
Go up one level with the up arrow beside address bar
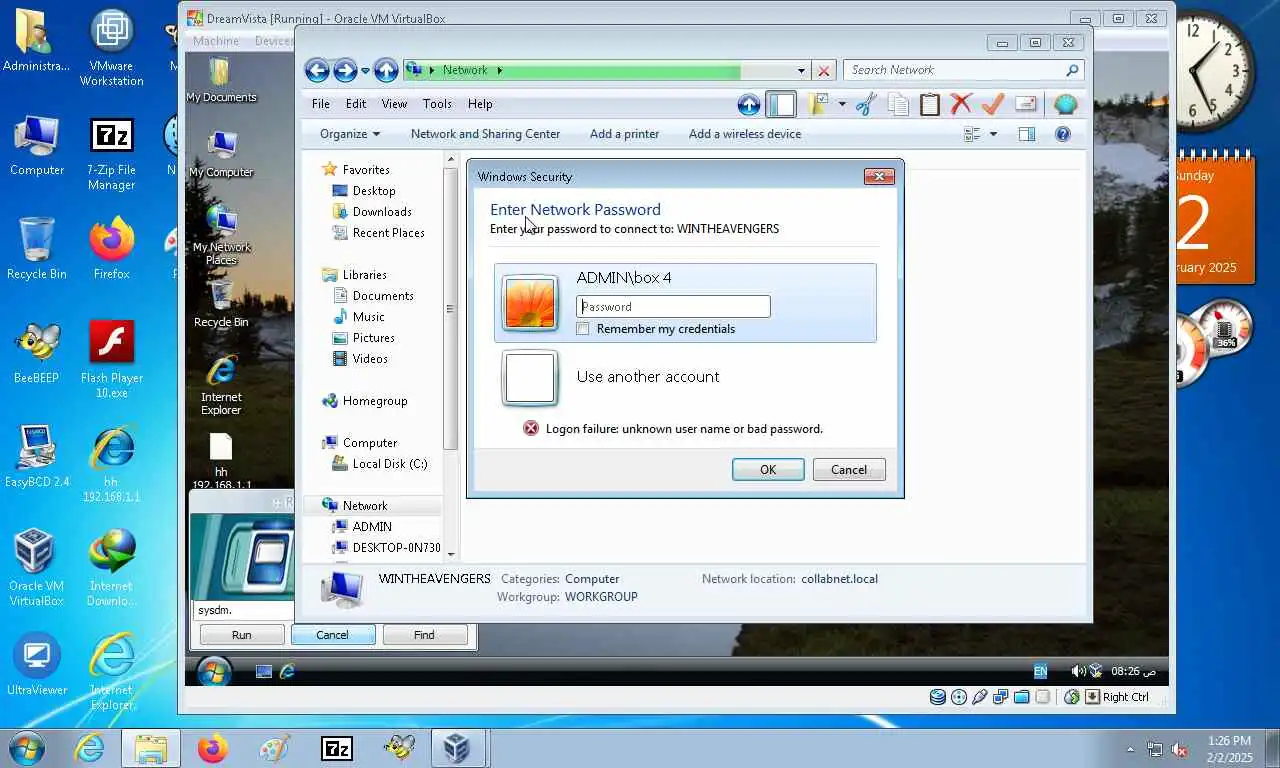pyautogui.click(x=387, y=70)
